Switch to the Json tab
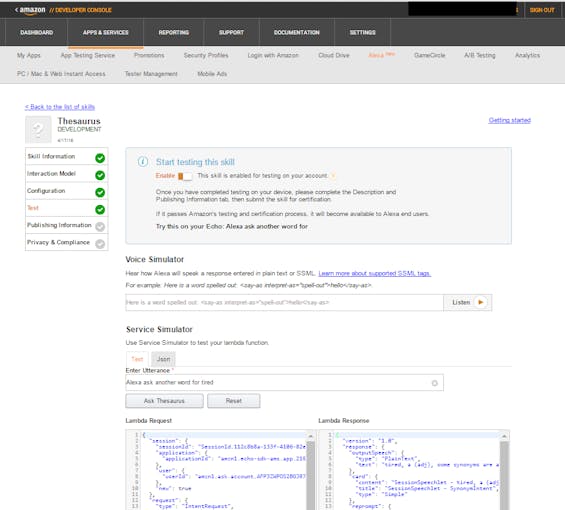This screenshot has width=565, height=510. 163,359
